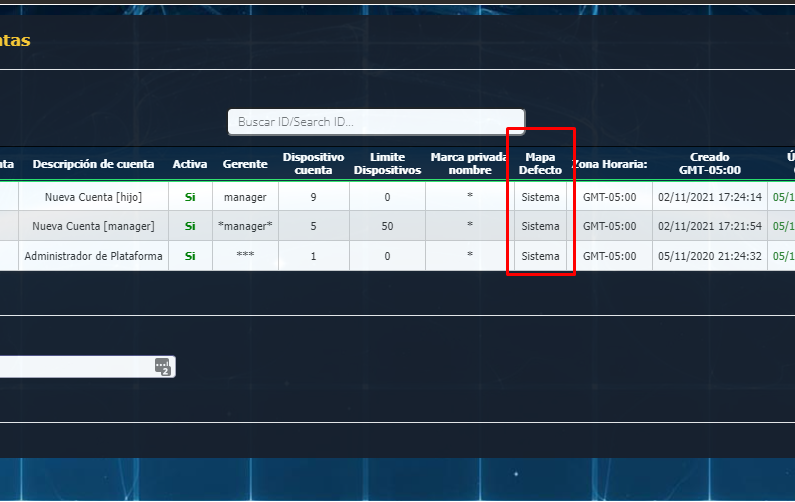Click the Marca privada nombre column header
795x502 pixels.
[x=469, y=163]
